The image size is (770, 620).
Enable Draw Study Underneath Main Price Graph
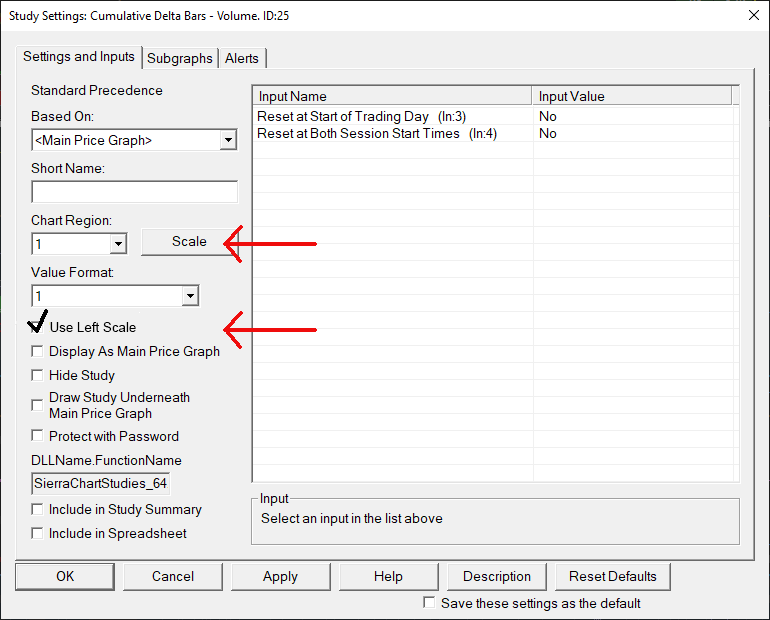[37, 405]
